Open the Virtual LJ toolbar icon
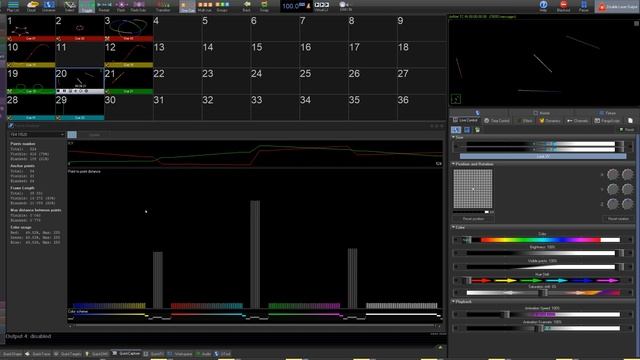The width and height of the screenshot is (640, 360). (321, 6)
